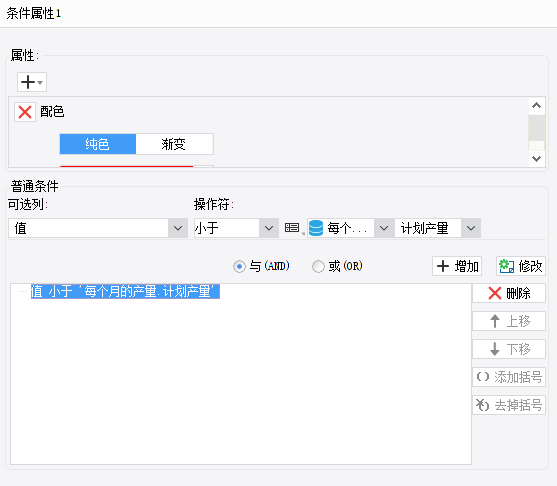Switch to 渐变 gradient mode
Image resolution: width=557 pixels, height=486 pixels.
pos(174,144)
